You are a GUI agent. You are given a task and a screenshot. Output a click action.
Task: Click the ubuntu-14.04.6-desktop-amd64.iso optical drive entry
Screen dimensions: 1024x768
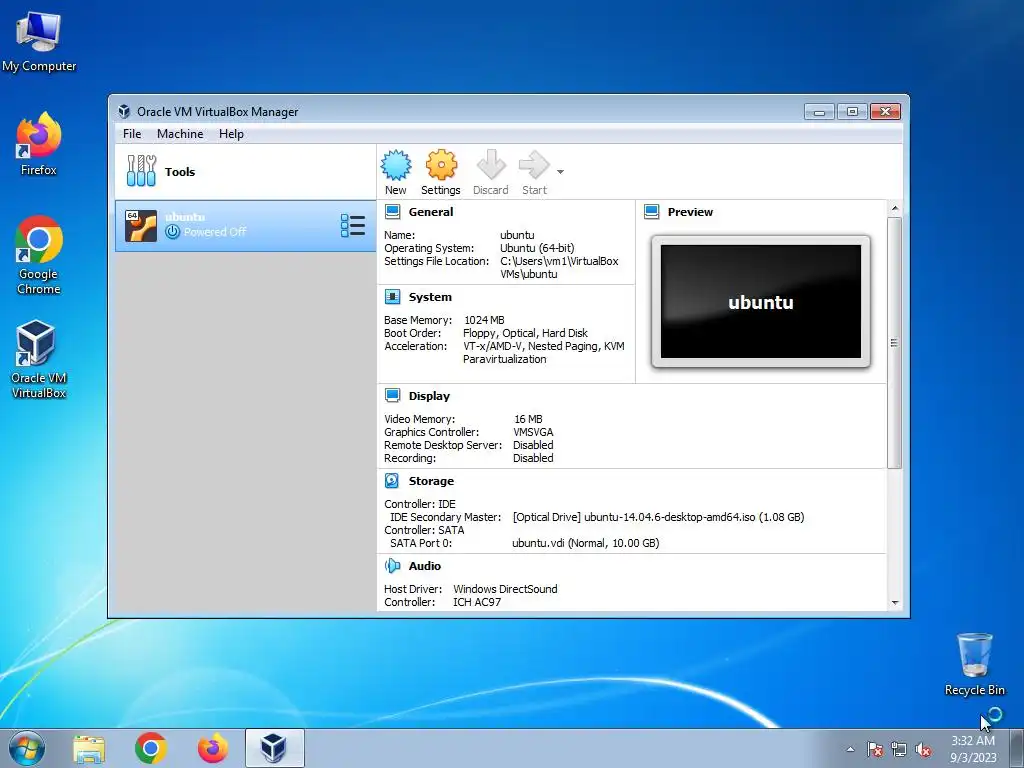pyautogui.click(x=658, y=517)
